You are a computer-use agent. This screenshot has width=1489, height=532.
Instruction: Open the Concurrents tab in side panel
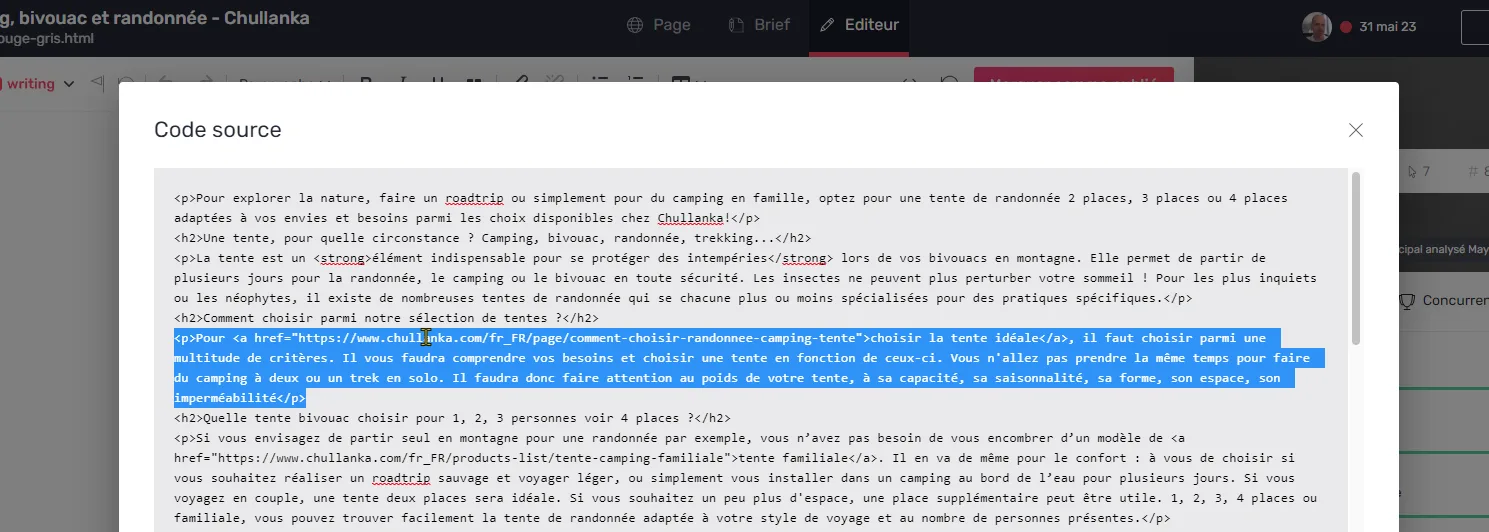[1443, 300]
